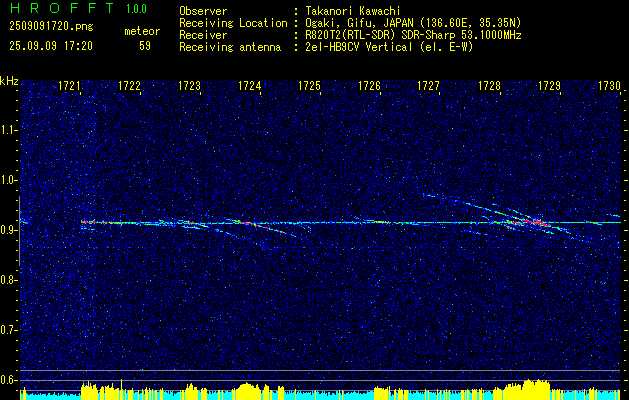Click antenna text 2el-HB9CV Vertical

tap(359, 47)
